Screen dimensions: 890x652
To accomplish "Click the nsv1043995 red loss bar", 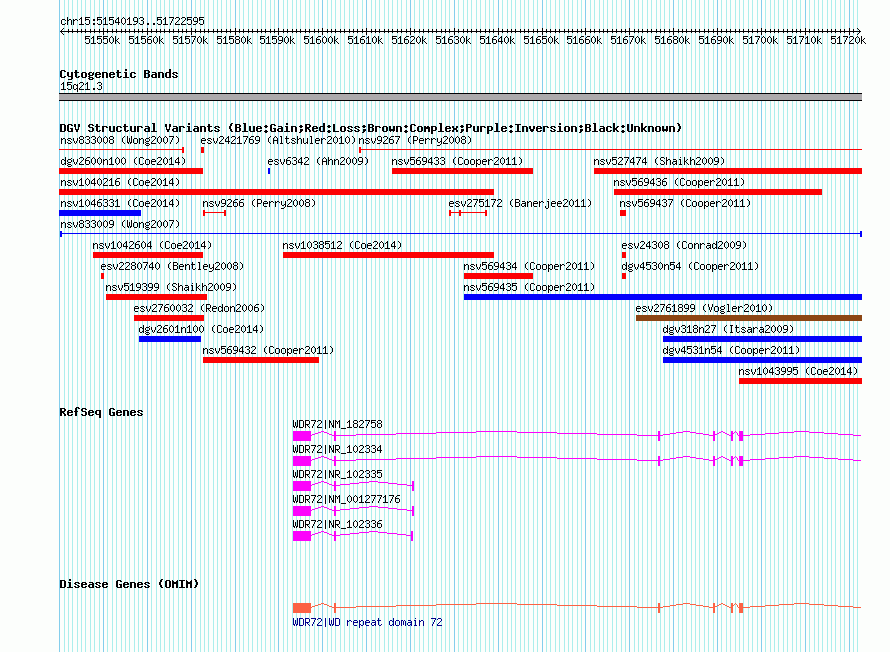I will tap(800, 381).
